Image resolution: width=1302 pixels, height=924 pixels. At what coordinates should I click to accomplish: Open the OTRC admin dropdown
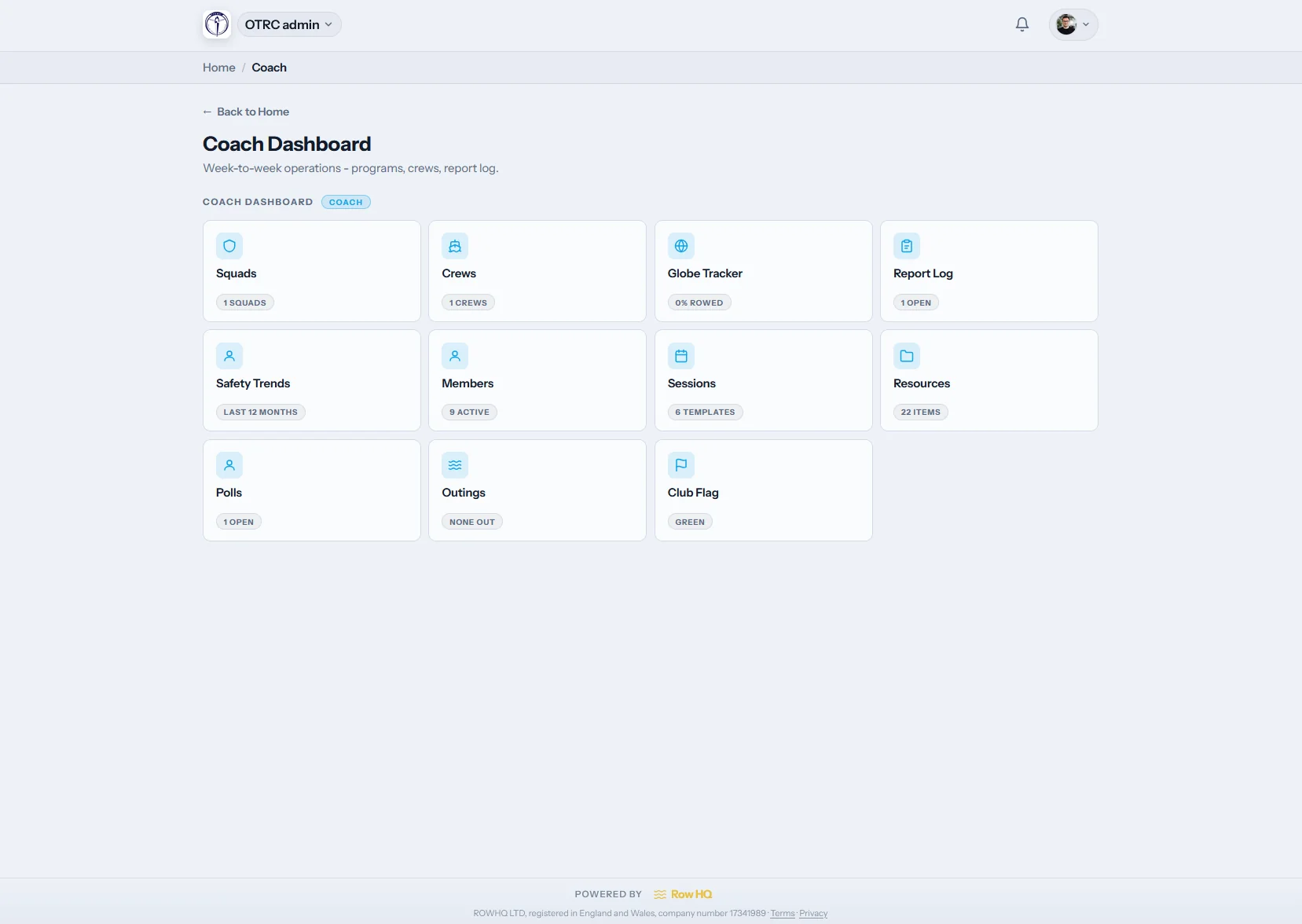[x=288, y=24]
